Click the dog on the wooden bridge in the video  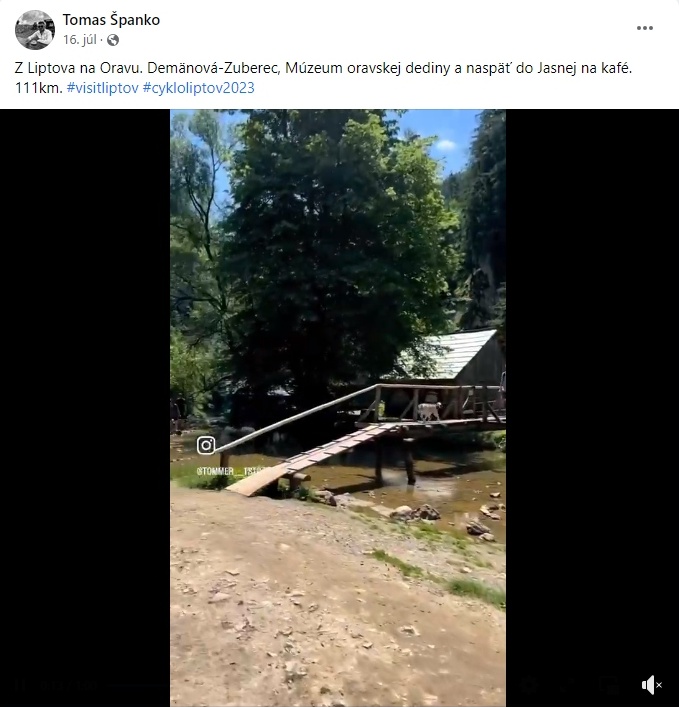[x=429, y=411]
